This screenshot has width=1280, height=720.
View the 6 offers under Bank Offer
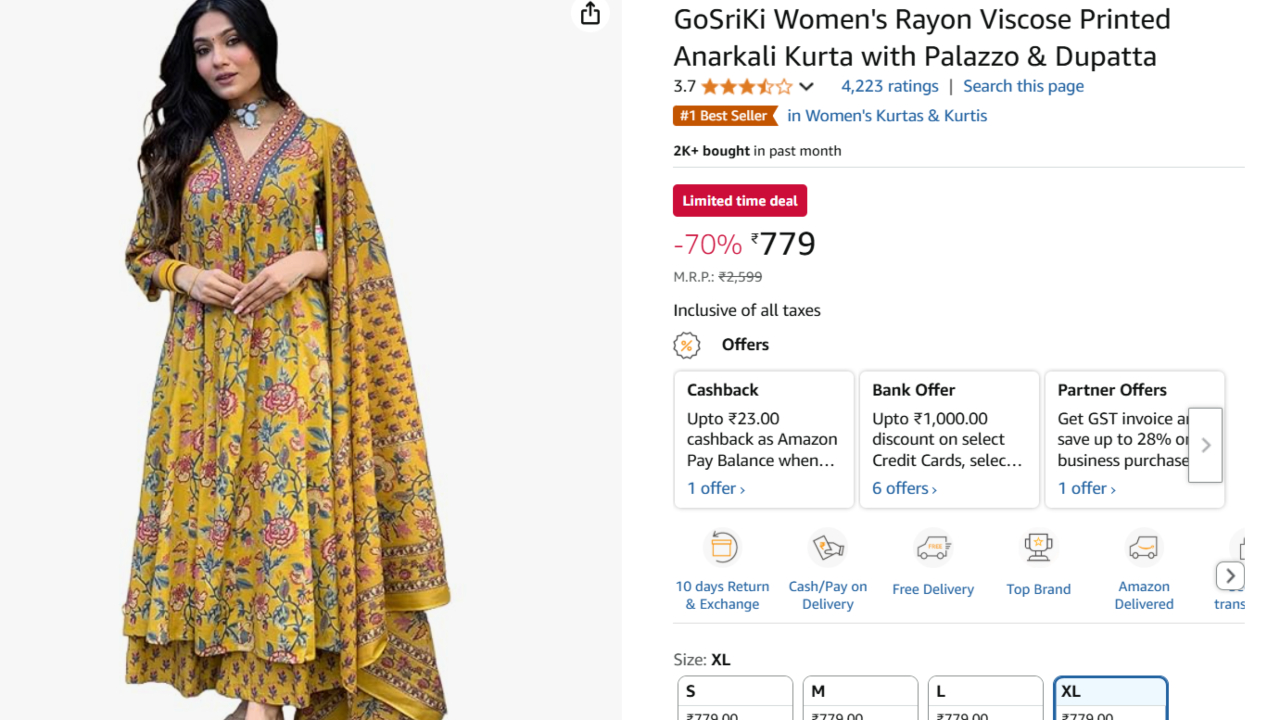pyautogui.click(x=900, y=488)
